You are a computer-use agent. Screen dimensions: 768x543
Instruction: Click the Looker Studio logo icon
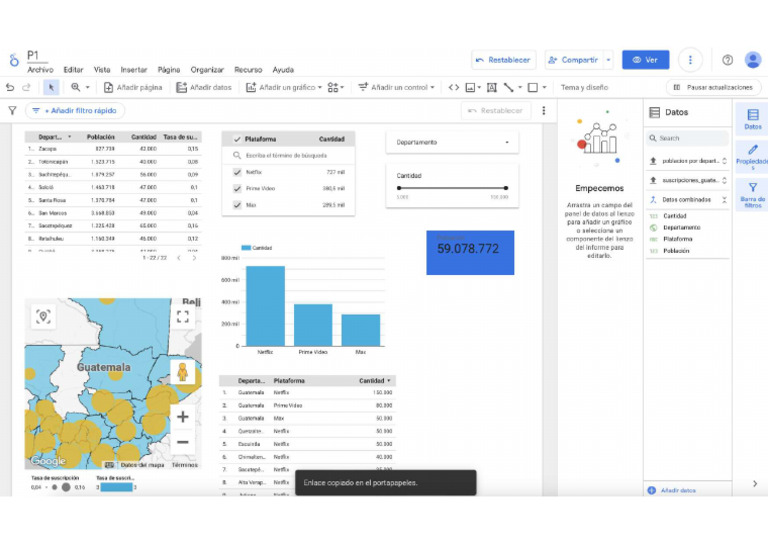pos(14,60)
